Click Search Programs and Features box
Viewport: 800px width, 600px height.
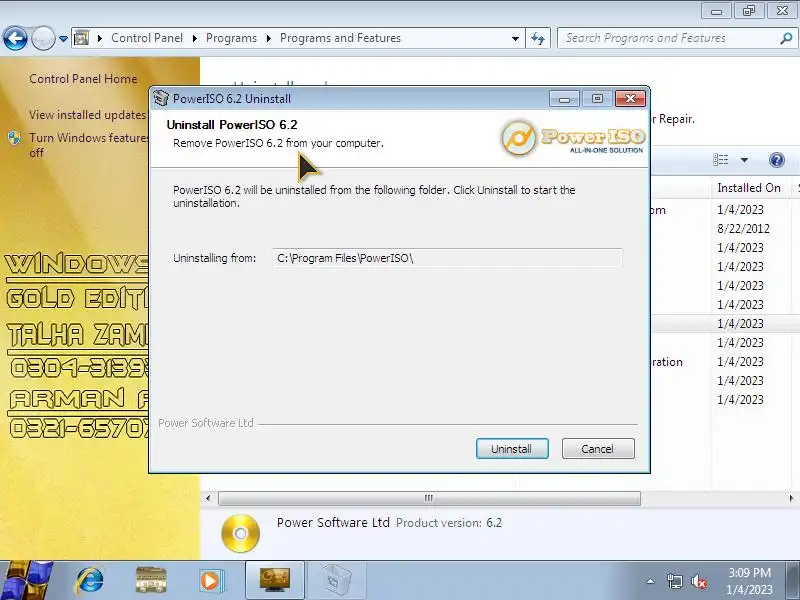click(668, 38)
